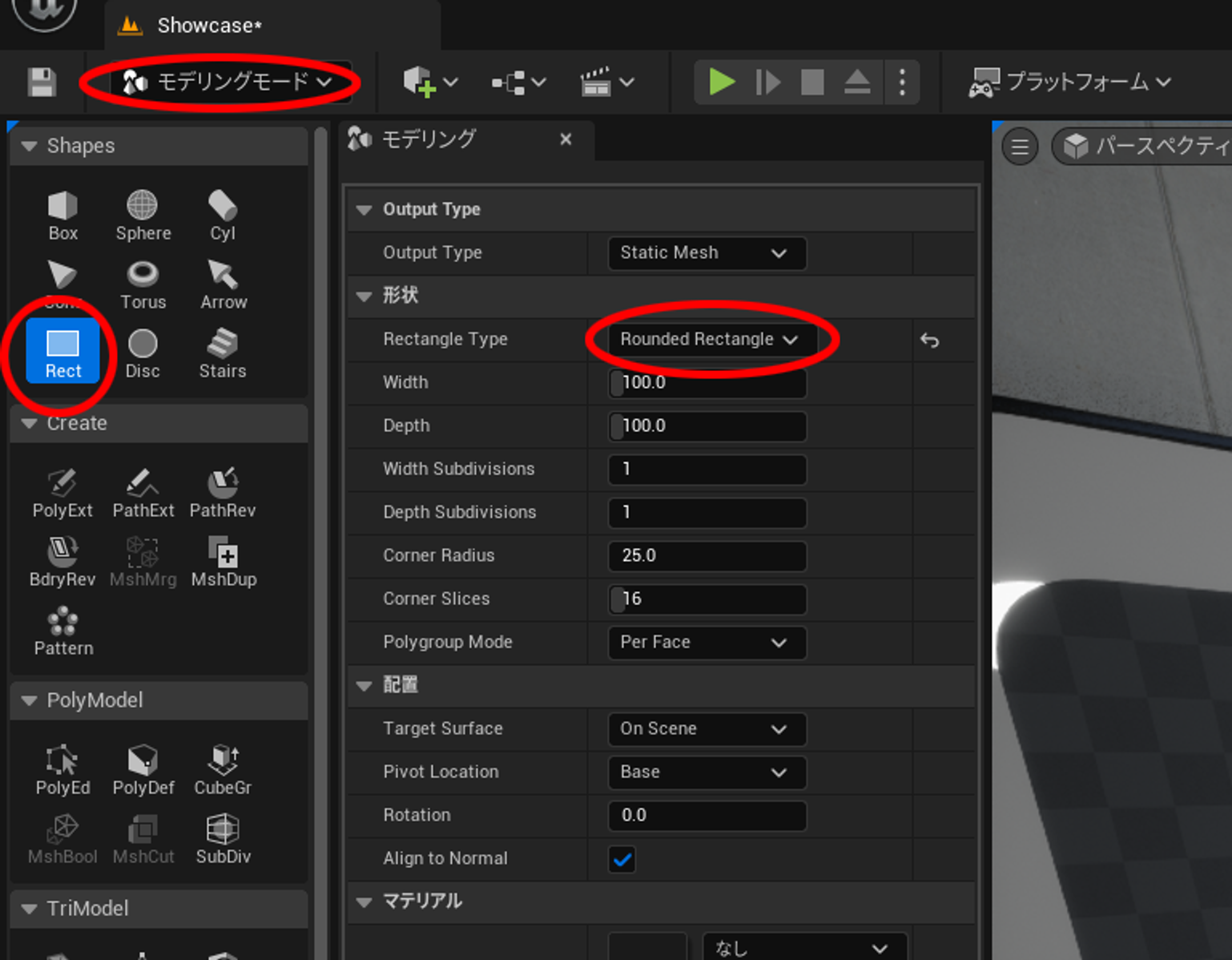Click the eject button
This screenshot has width=1232, height=960.
857,82
